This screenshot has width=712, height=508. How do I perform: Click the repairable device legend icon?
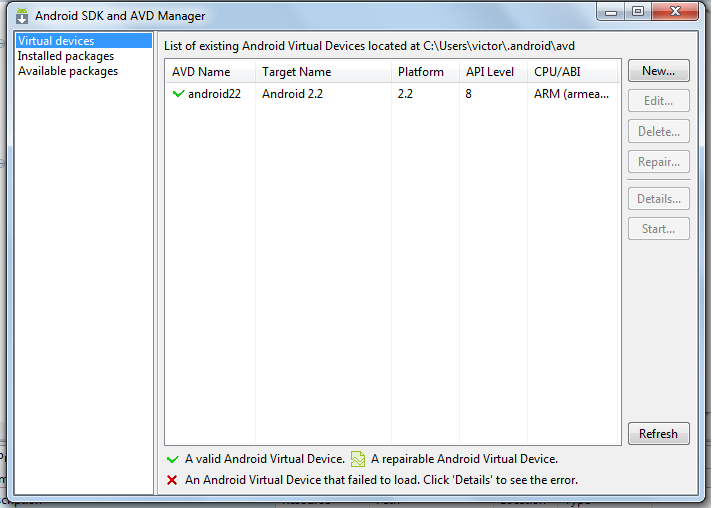pyautogui.click(x=358, y=459)
